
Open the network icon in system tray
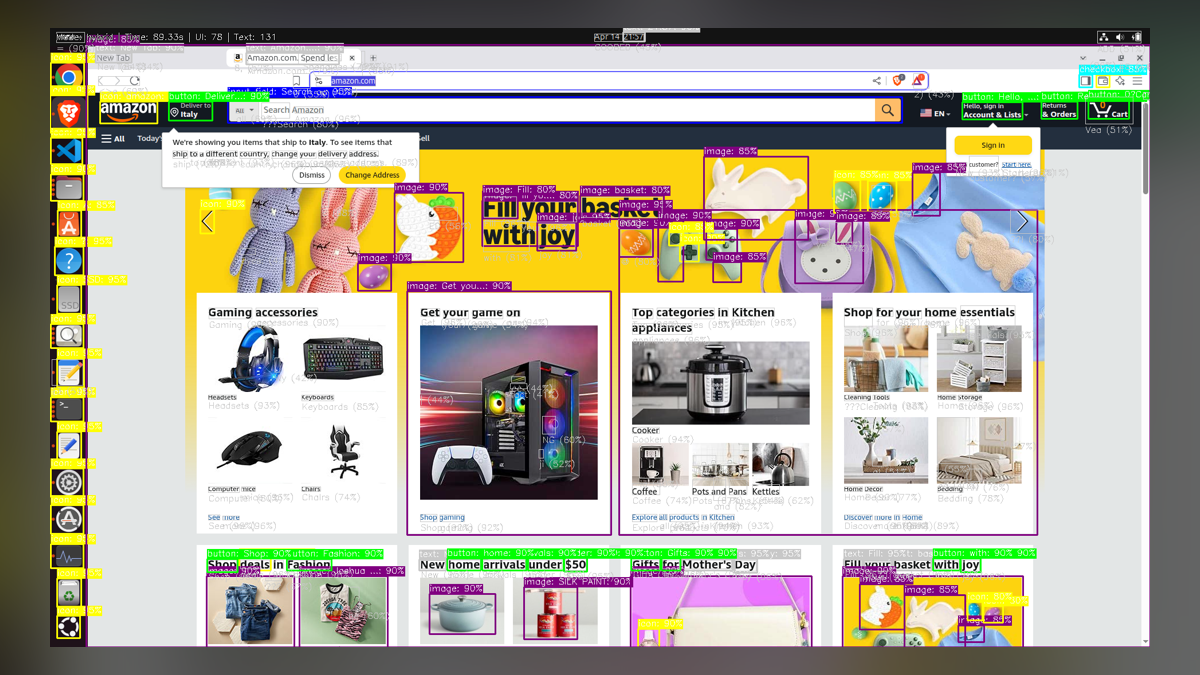coord(1103,37)
